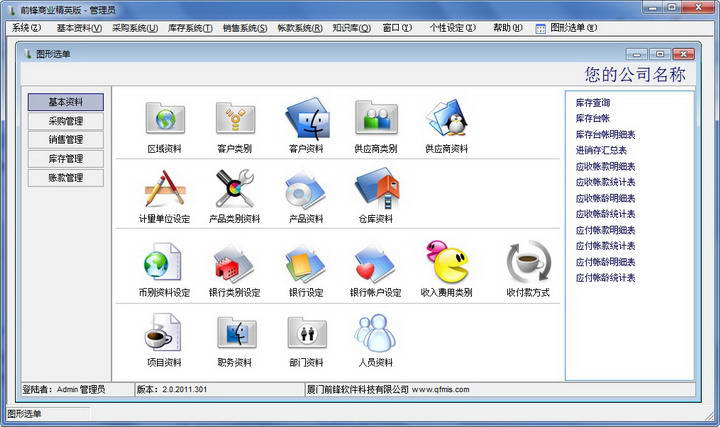This screenshot has width=720, height=427.
Task: Open the 系统 menu
Action: pos(27,28)
